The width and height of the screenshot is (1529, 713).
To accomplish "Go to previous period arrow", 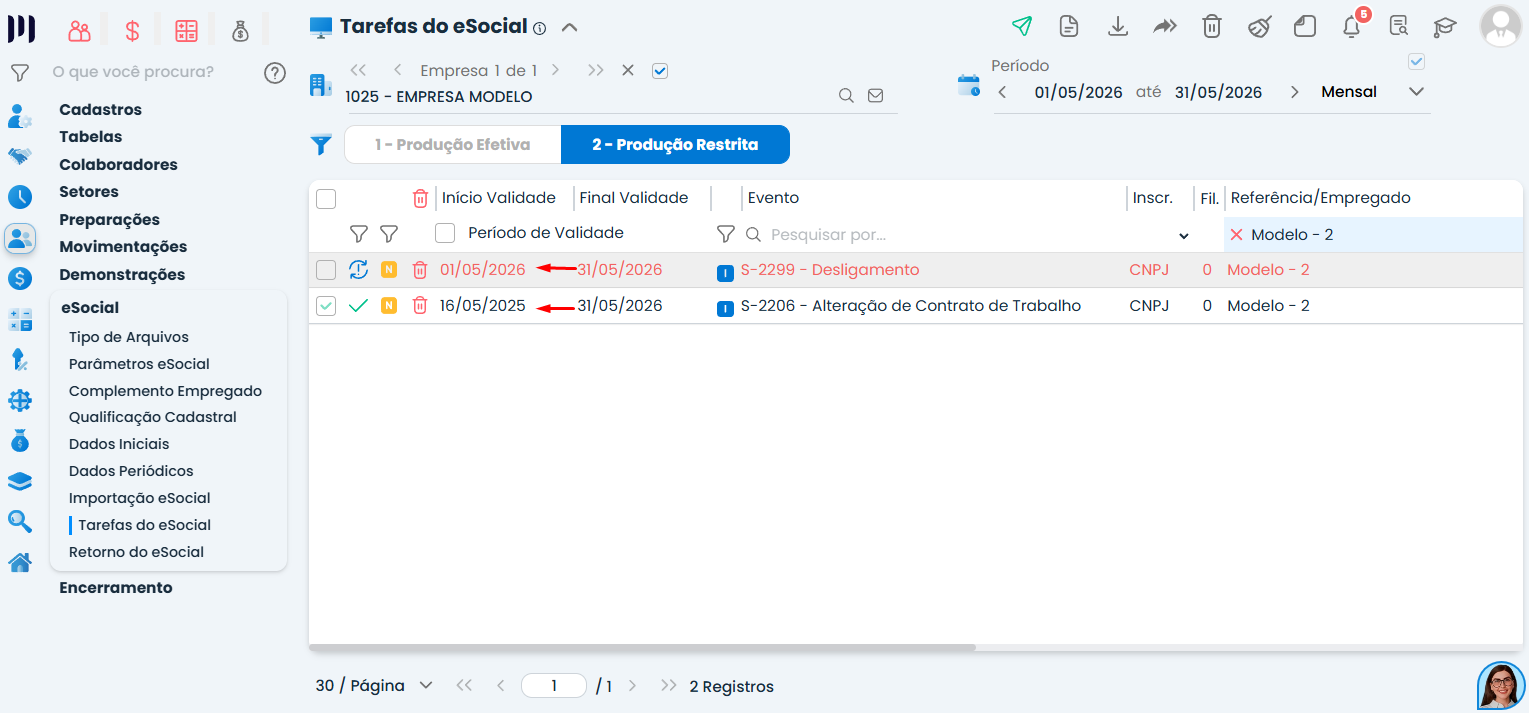I will point(1003,92).
